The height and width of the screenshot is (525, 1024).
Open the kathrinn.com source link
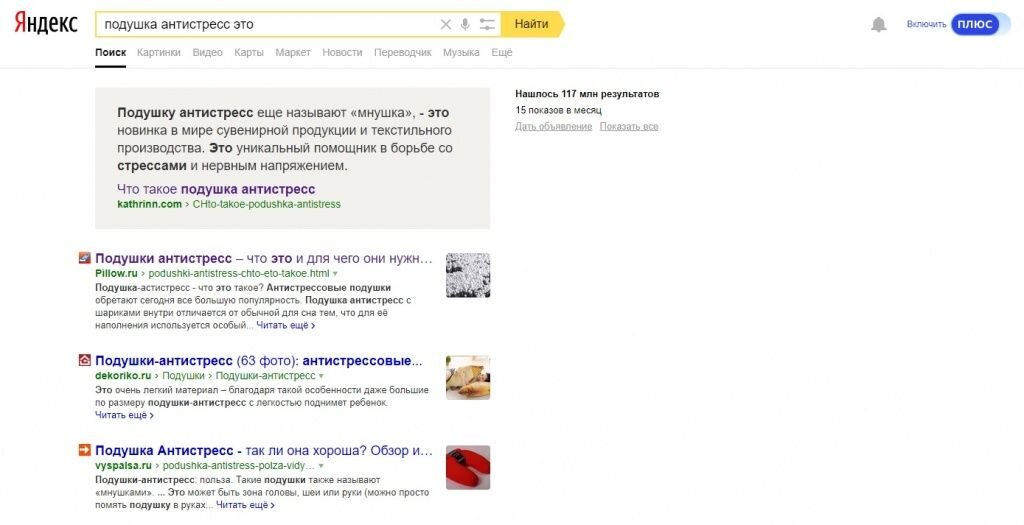150,204
